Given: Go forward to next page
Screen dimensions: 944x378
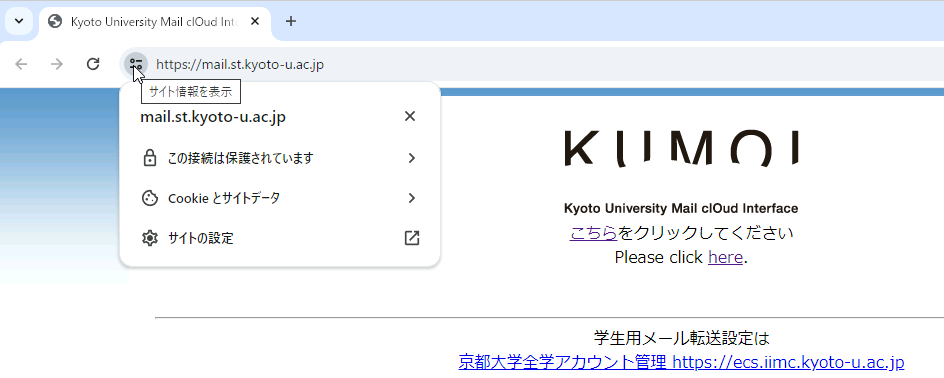Looking at the screenshot, I should pos(57,64).
